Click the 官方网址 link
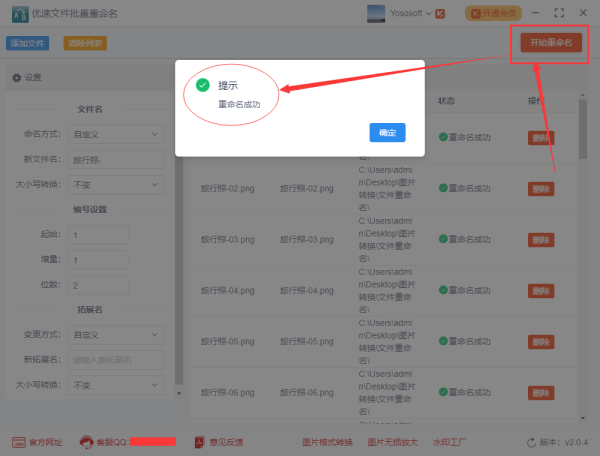The height and width of the screenshot is (456, 600). click(46, 443)
